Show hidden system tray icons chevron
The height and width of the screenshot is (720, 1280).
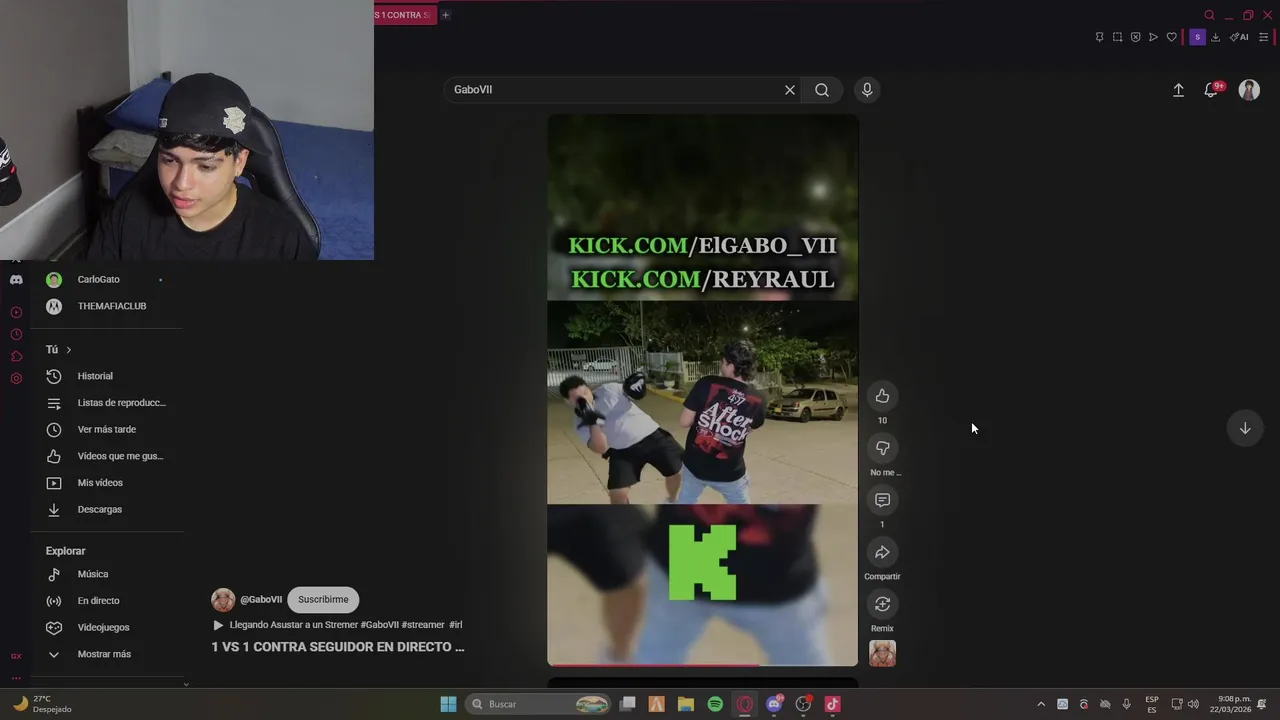[1041, 704]
